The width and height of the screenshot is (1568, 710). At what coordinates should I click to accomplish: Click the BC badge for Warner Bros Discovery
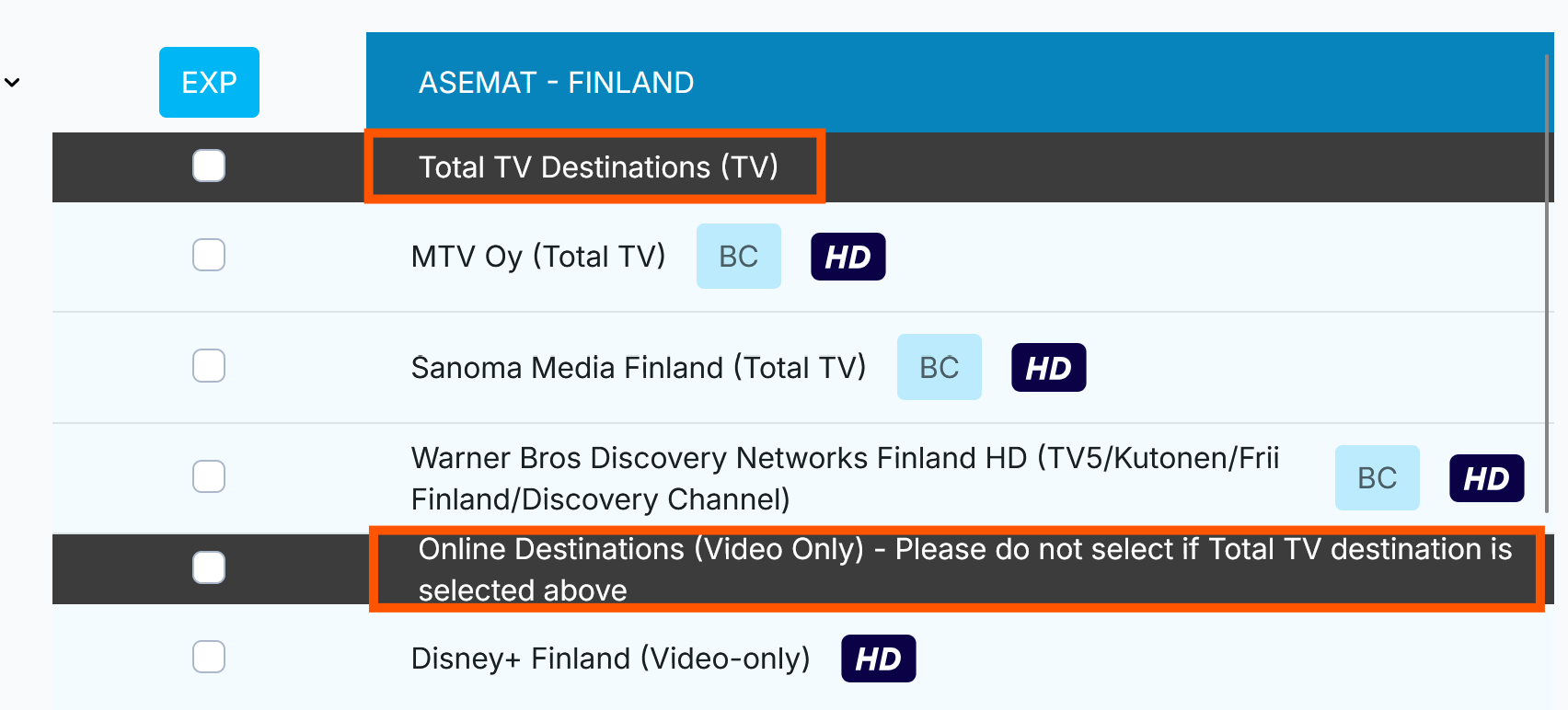[x=1377, y=478]
